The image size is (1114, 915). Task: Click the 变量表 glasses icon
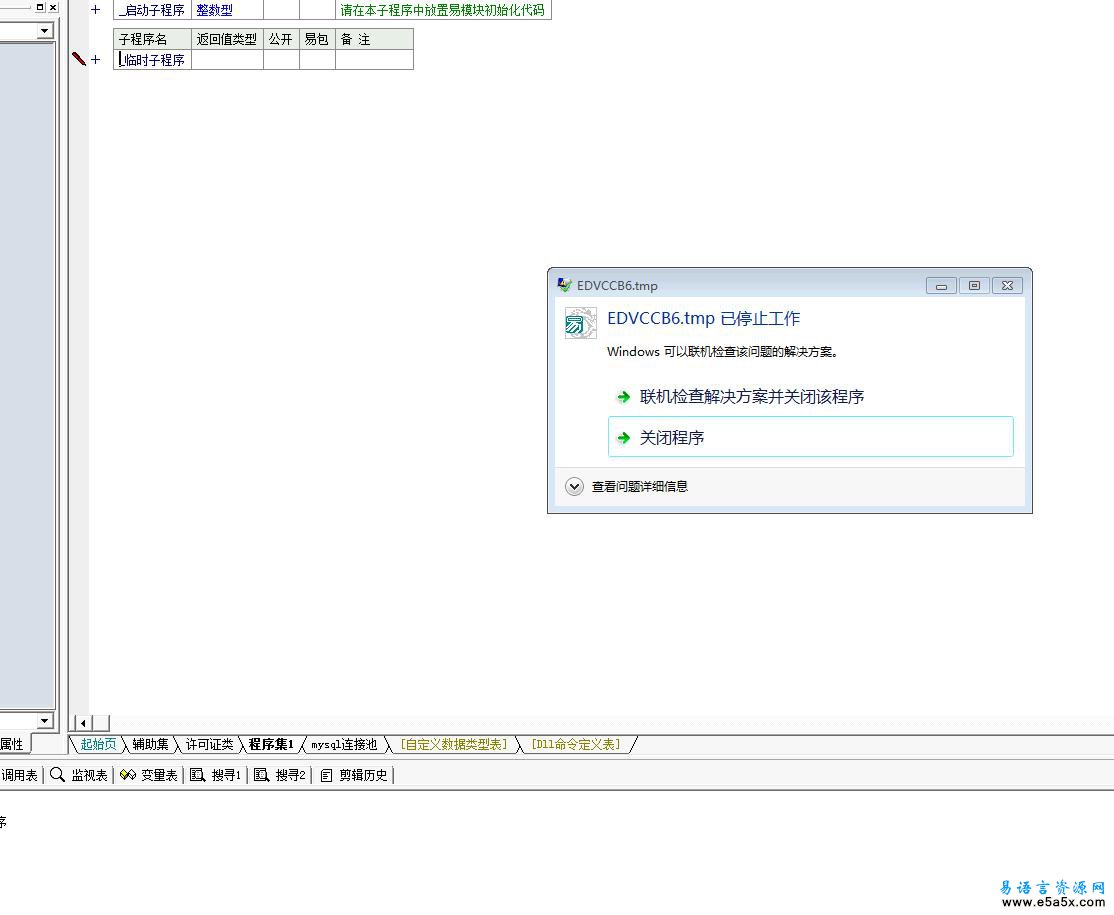coord(128,775)
